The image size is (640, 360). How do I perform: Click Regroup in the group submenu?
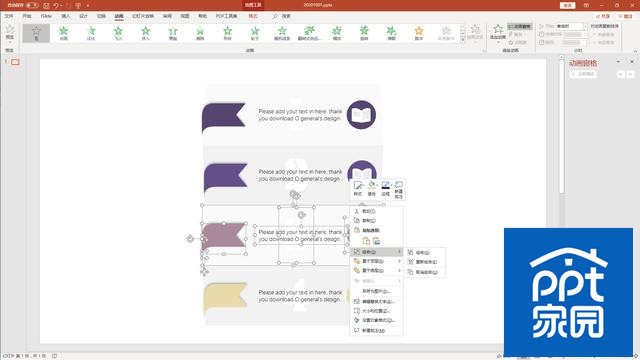425,262
